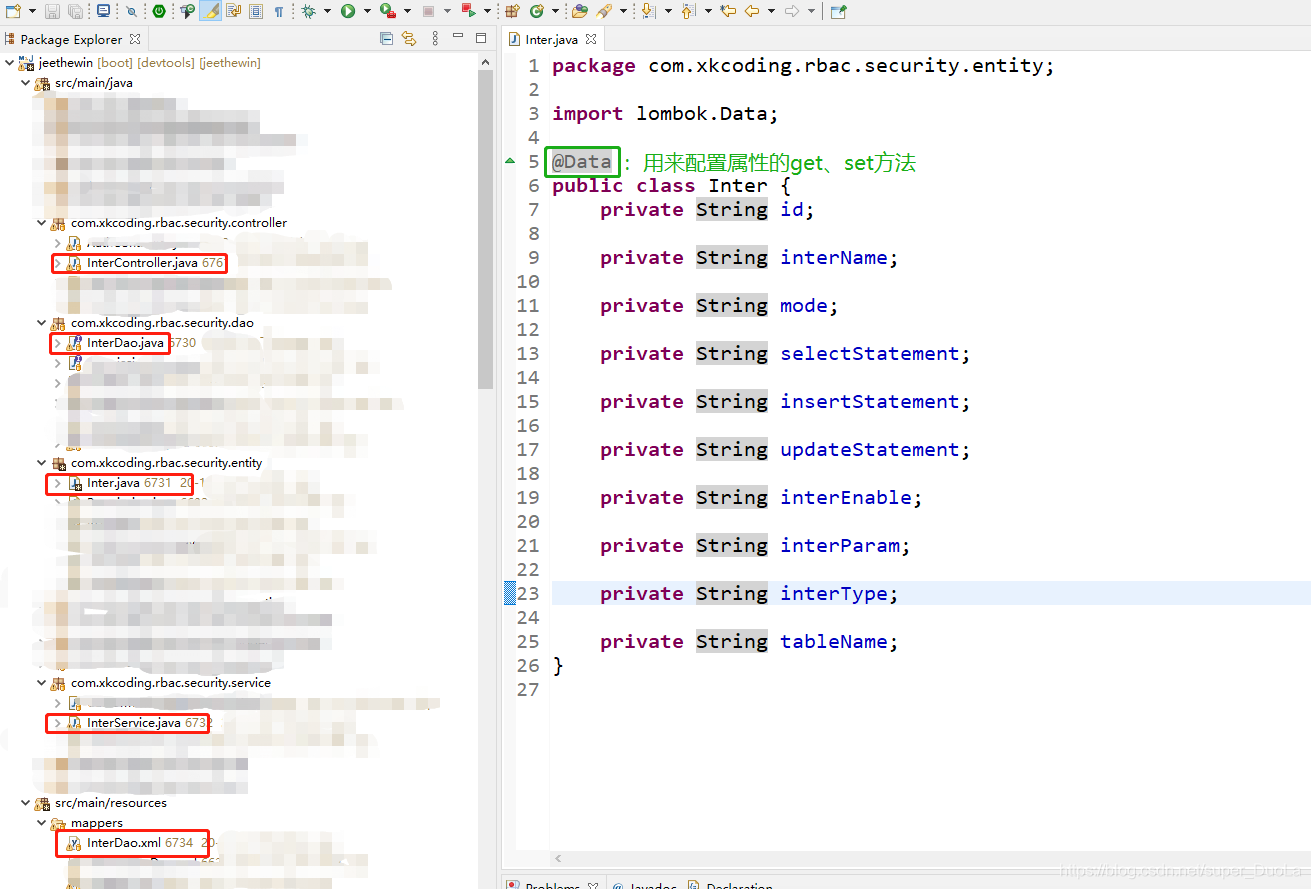
Task: Open InterDao.xml in the mappers folder
Action: (x=123, y=843)
